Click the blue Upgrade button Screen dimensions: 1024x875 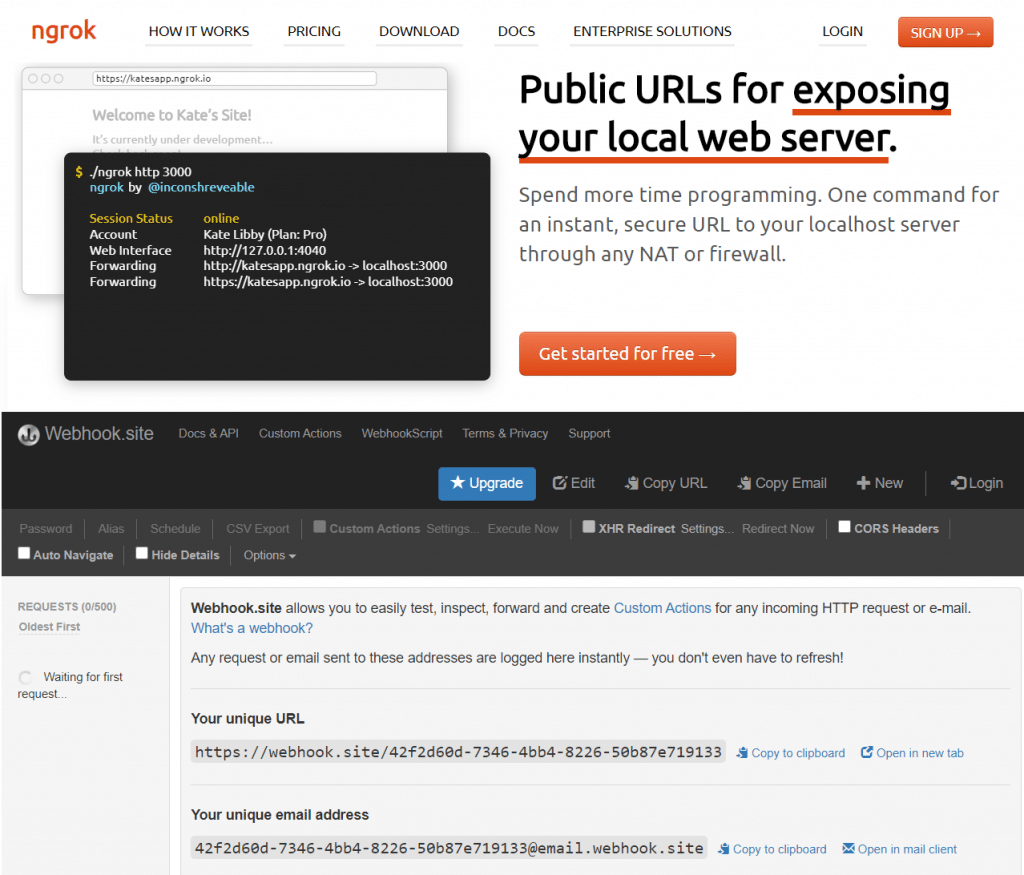click(x=487, y=484)
